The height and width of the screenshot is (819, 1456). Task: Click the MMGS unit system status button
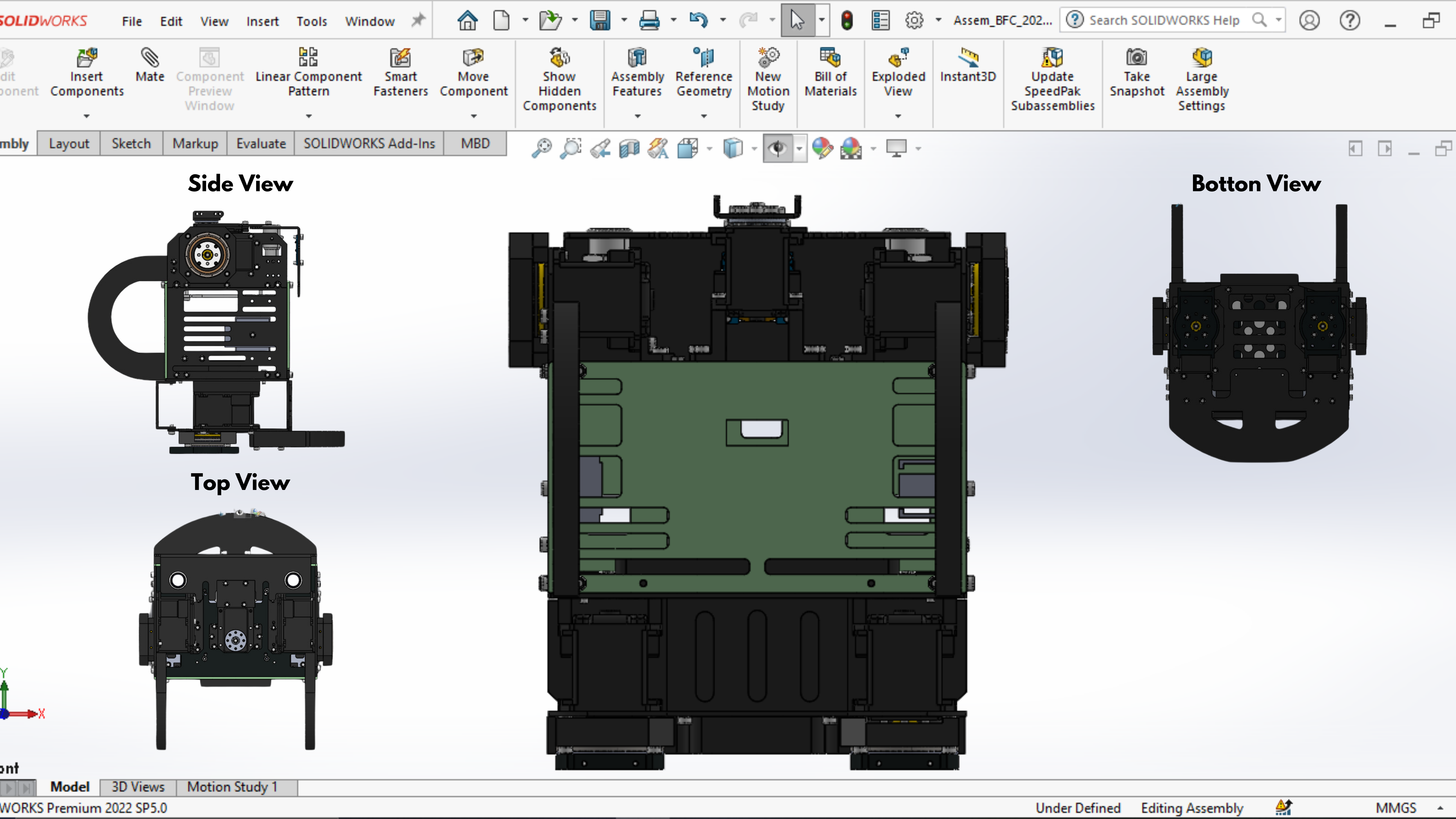1396,808
